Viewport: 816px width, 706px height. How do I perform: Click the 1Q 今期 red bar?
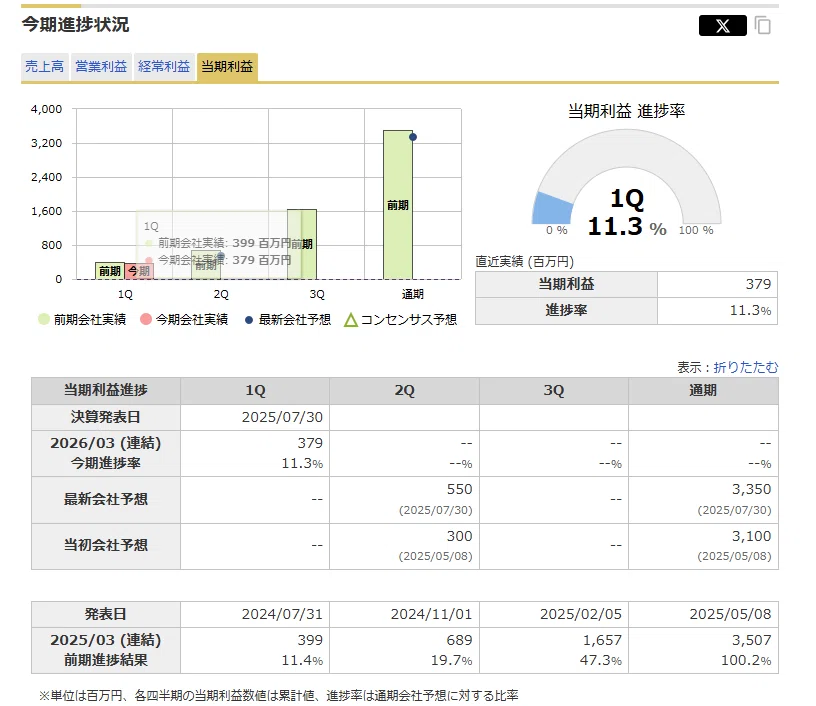tap(139, 271)
